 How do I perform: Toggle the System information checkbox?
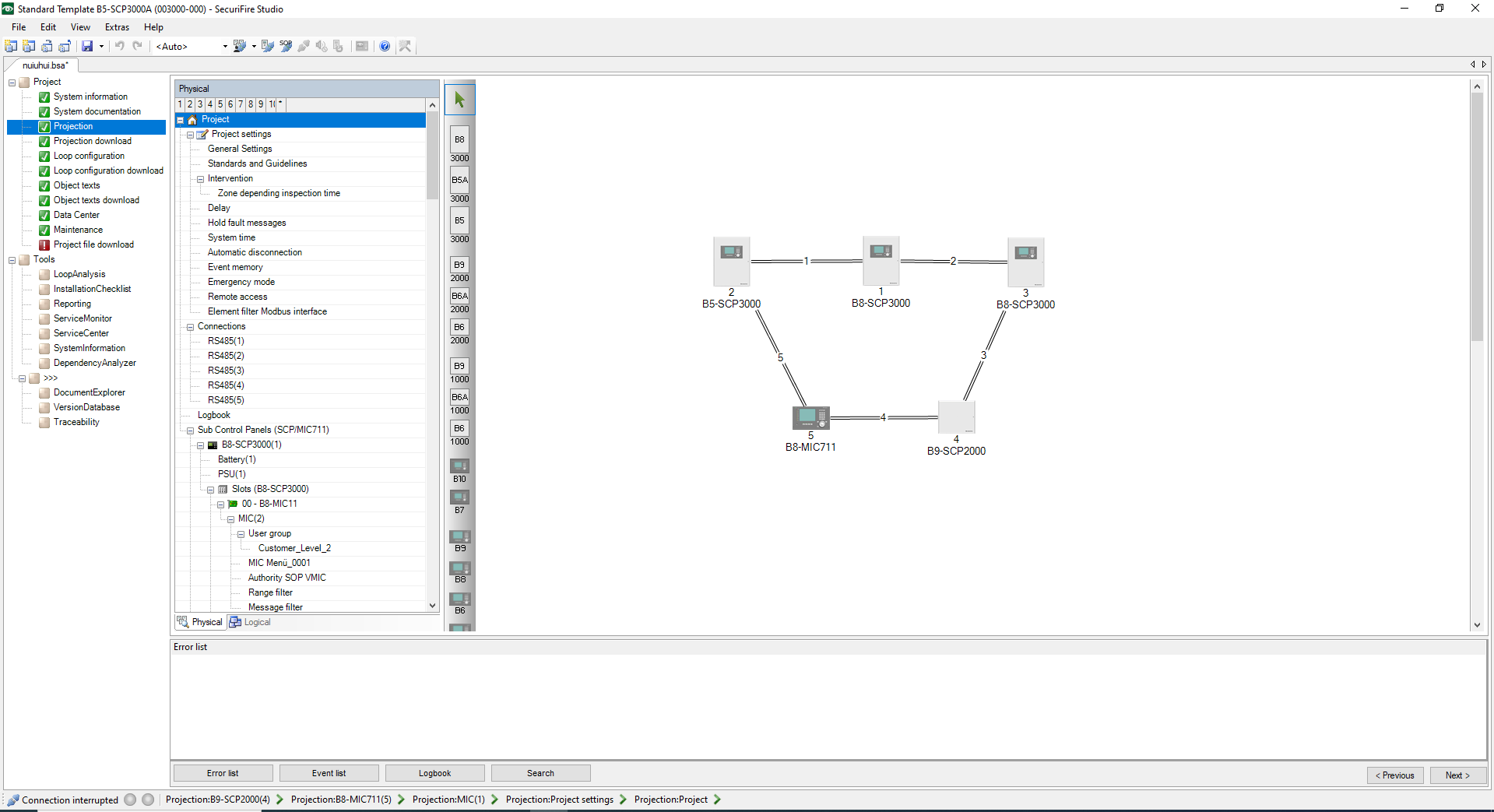point(44,97)
